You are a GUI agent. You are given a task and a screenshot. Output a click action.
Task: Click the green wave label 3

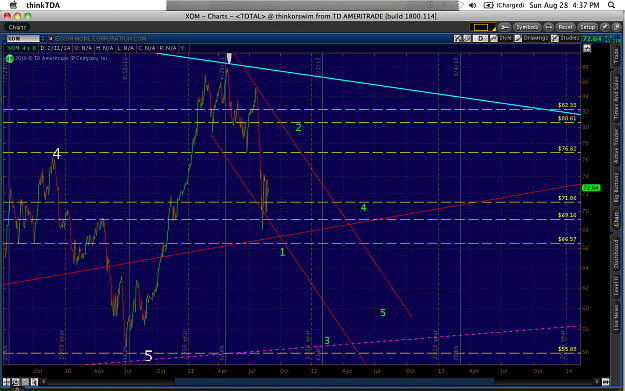327,341
